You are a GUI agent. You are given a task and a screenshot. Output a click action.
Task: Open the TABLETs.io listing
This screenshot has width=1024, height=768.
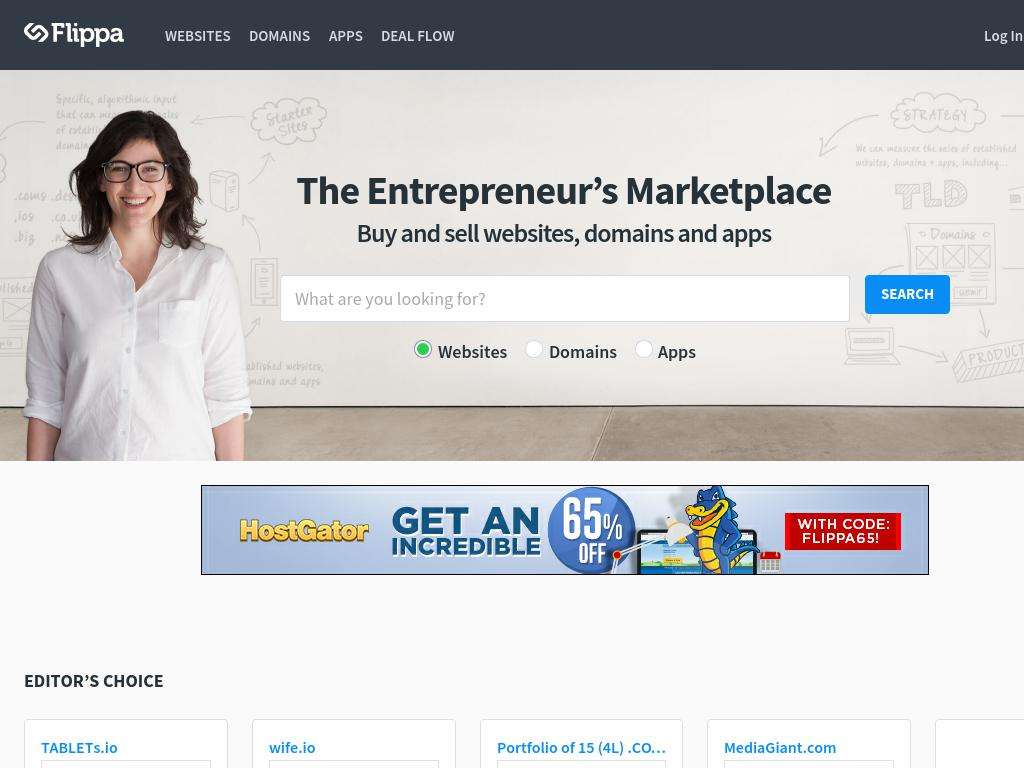point(79,748)
